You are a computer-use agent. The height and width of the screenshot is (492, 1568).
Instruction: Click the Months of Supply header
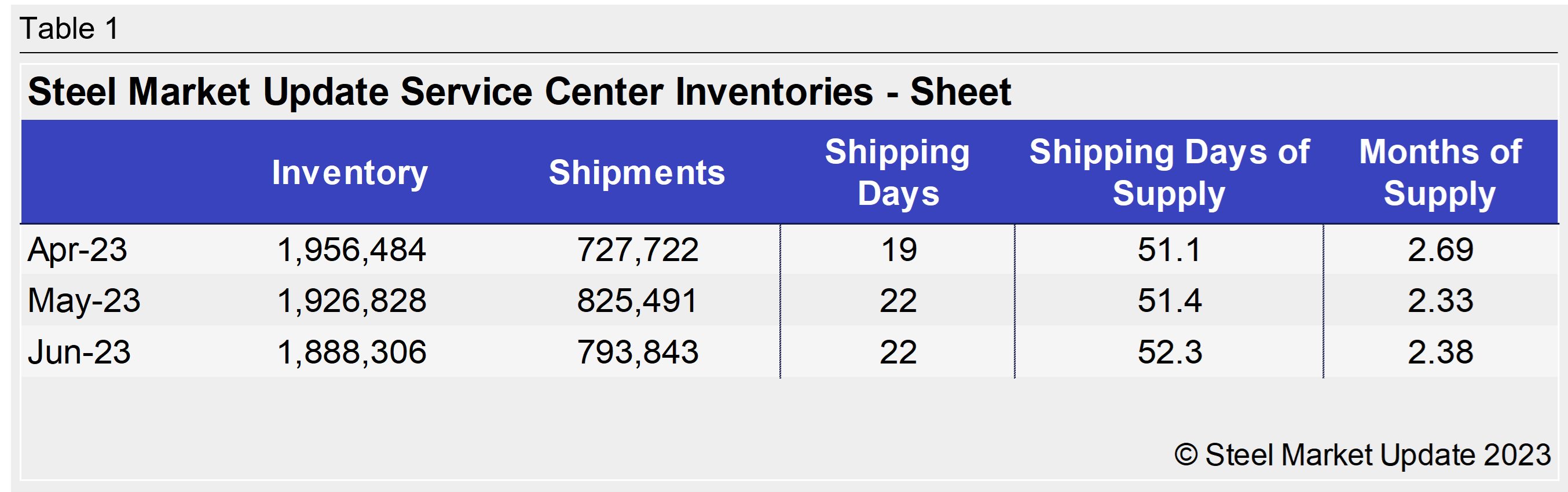pos(1440,172)
